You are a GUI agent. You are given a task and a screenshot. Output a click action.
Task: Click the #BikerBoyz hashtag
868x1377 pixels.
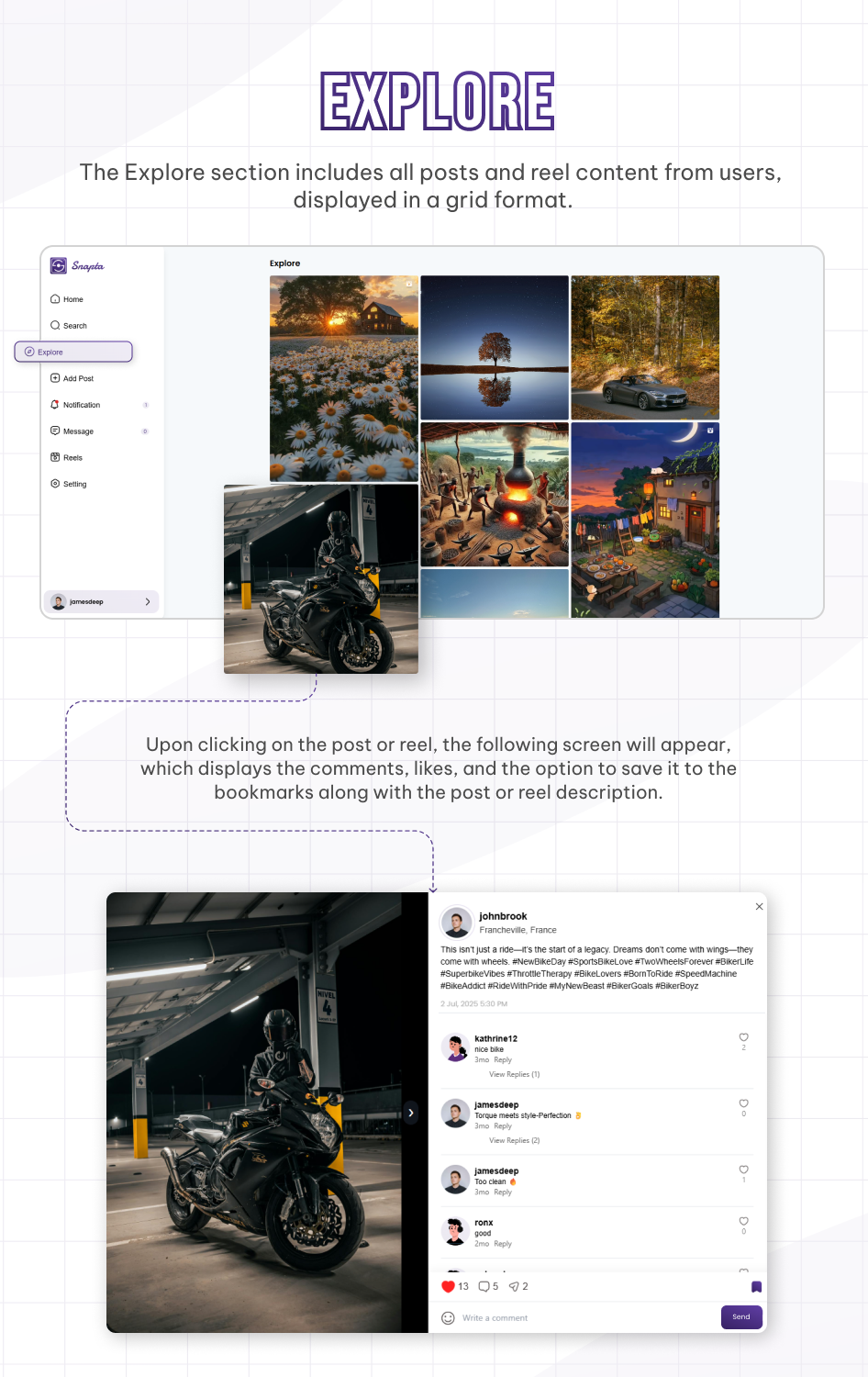(677, 986)
